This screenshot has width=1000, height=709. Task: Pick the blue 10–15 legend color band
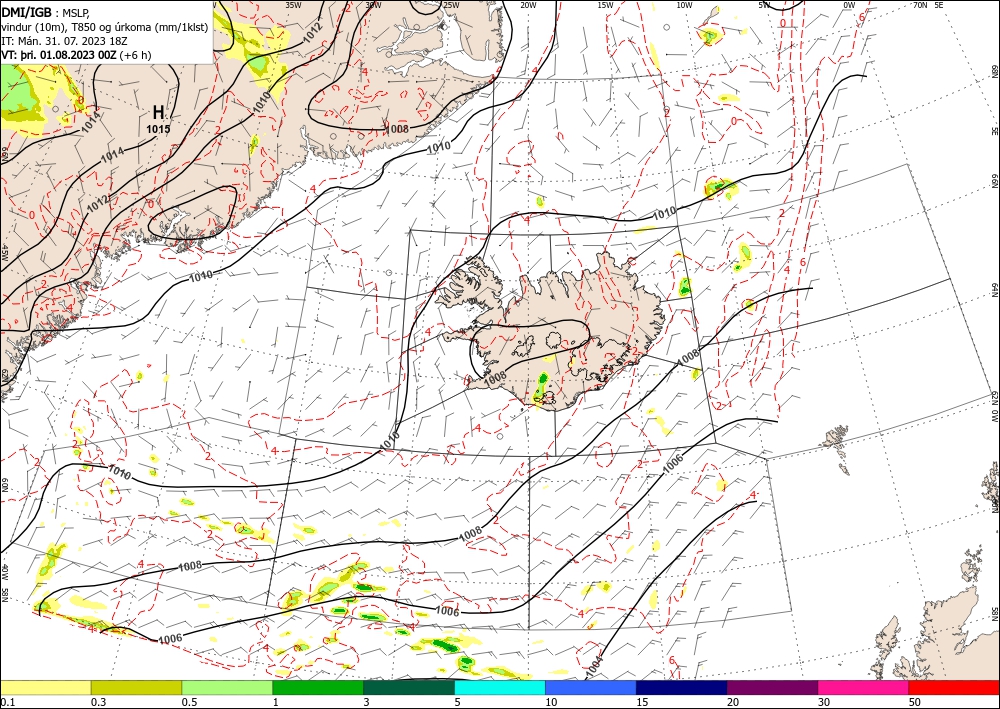pyautogui.click(x=591, y=687)
